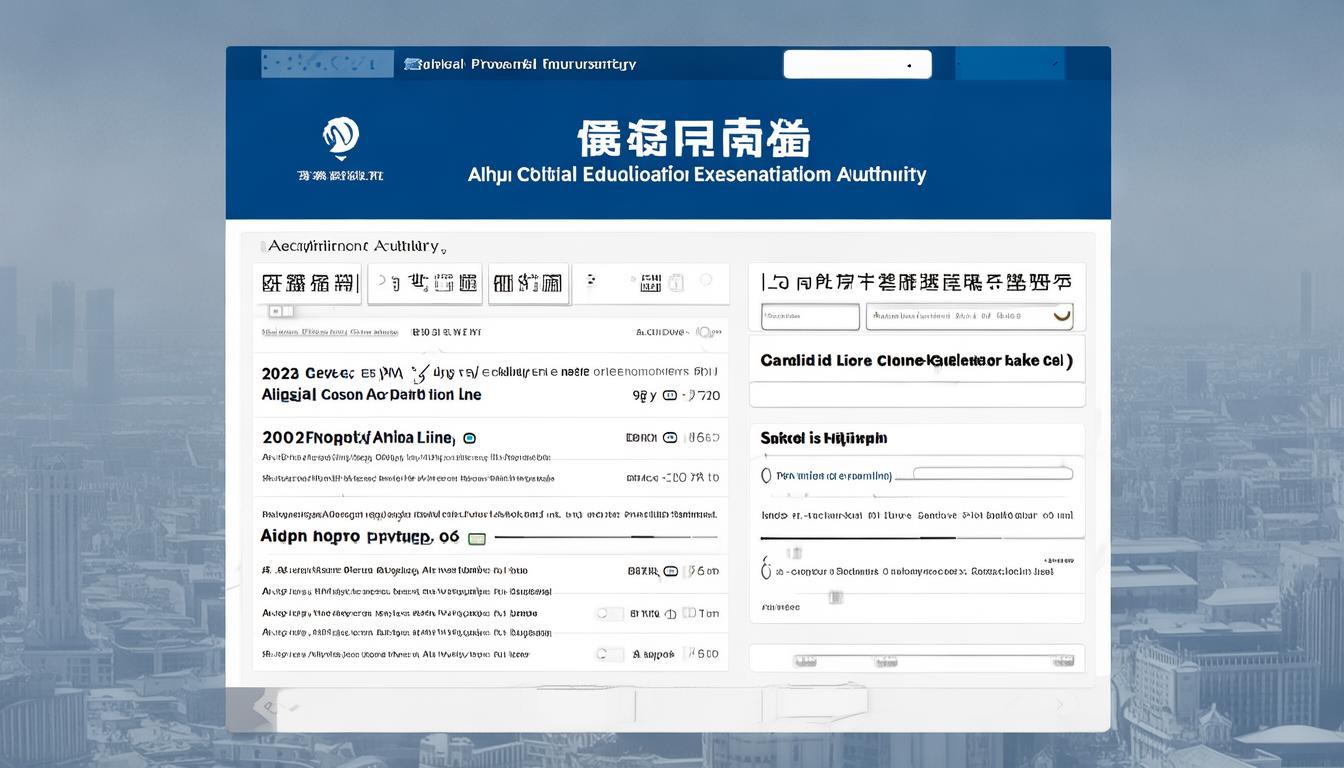Open the "Aidpn hopro ppvtuep, 06" heading
1344x768 pixels.
pos(360,537)
